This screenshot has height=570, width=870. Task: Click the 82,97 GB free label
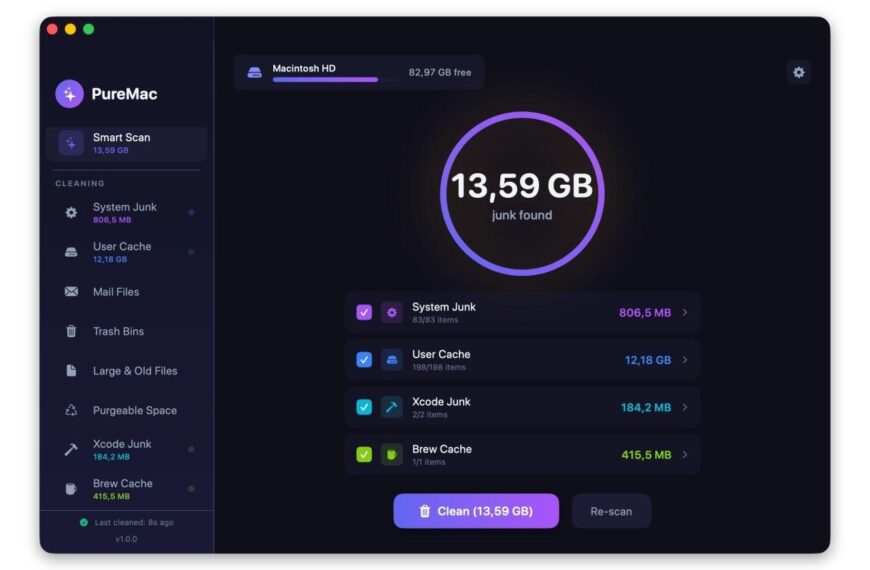[x=440, y=72]
